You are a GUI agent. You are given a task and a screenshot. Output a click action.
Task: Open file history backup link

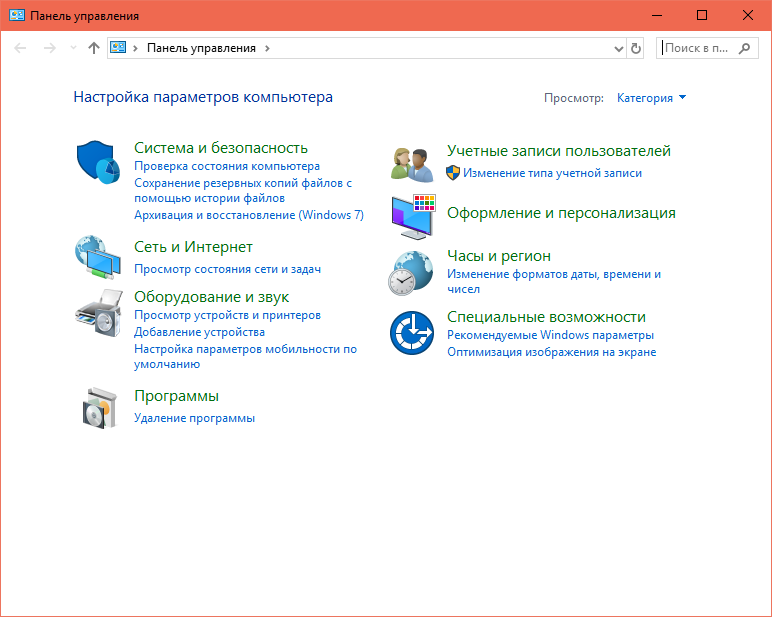pos(243,191)
